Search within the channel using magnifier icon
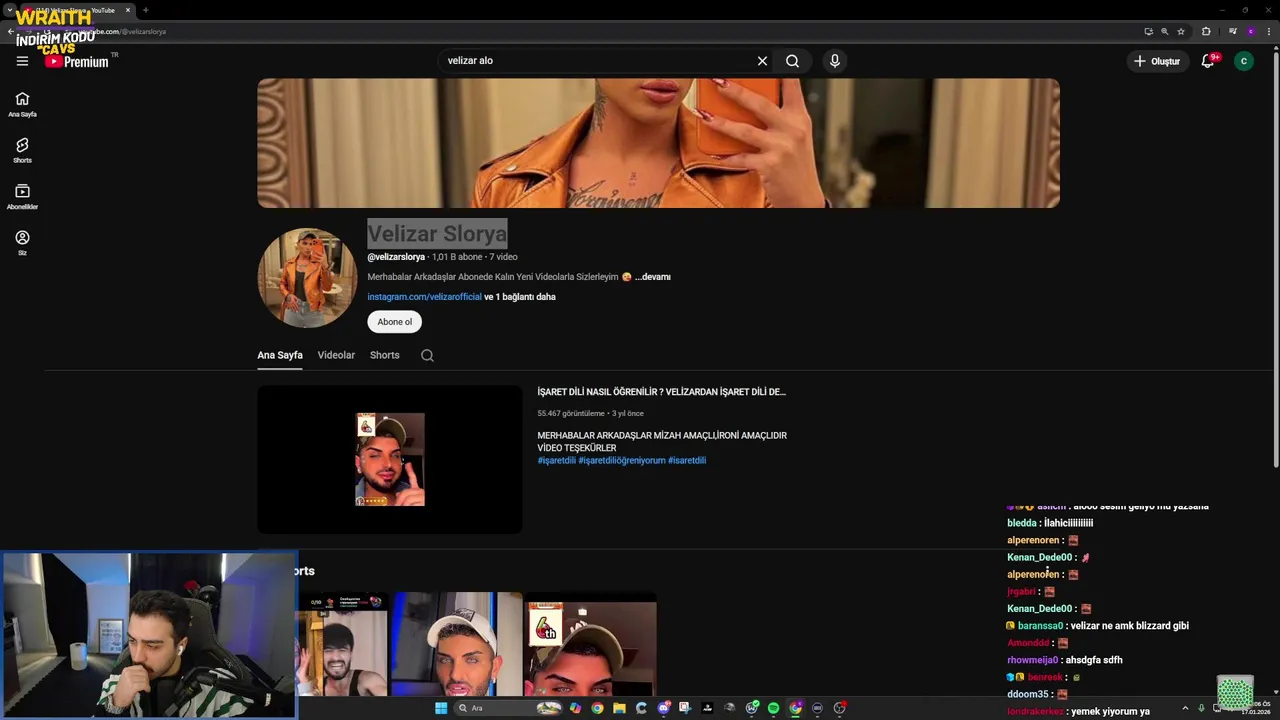 pyautogui.click(x=427, y=355)
